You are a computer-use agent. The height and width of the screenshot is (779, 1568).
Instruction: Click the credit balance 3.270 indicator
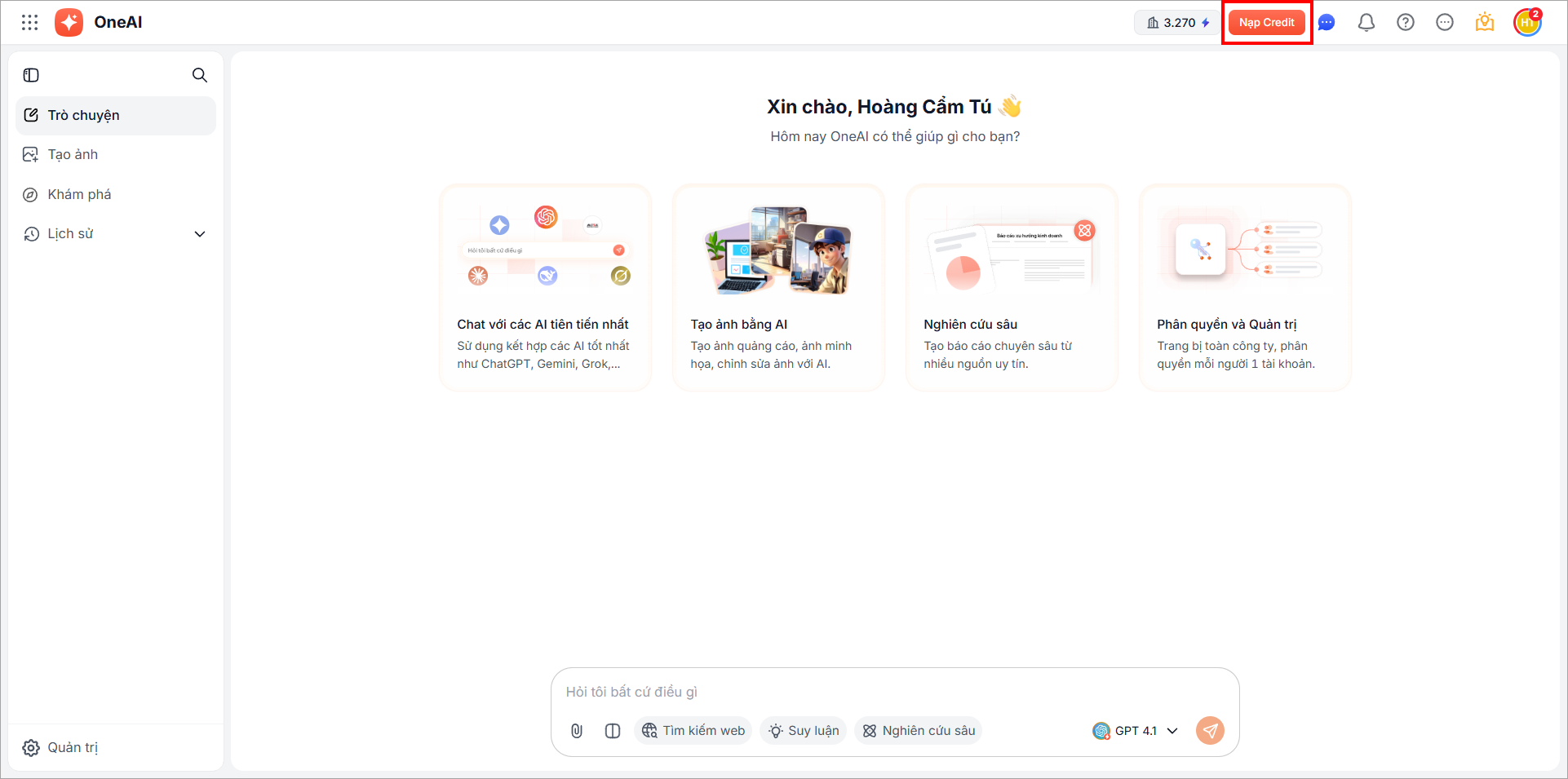(1178, 23)
